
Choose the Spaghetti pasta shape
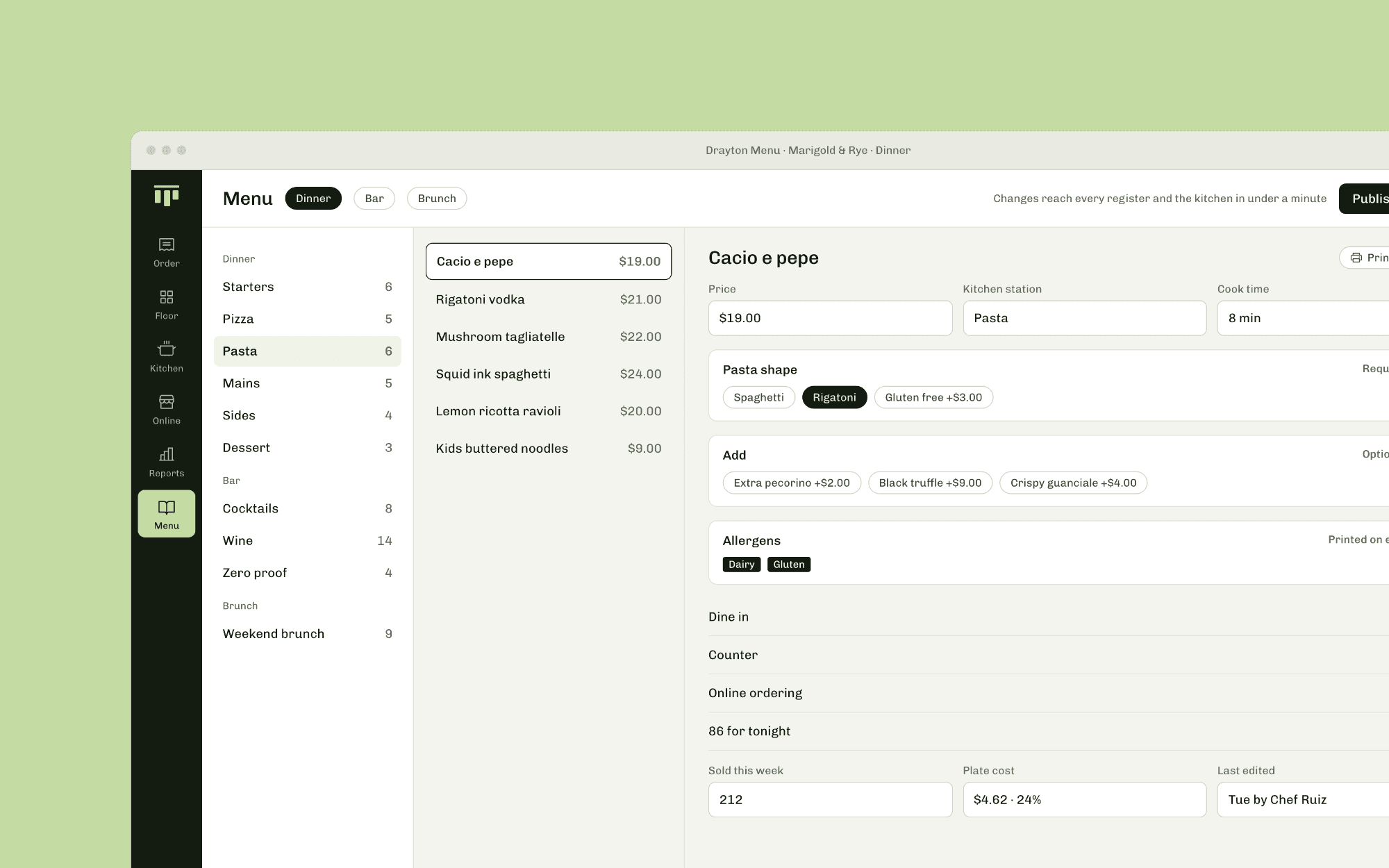pos(759,397)
